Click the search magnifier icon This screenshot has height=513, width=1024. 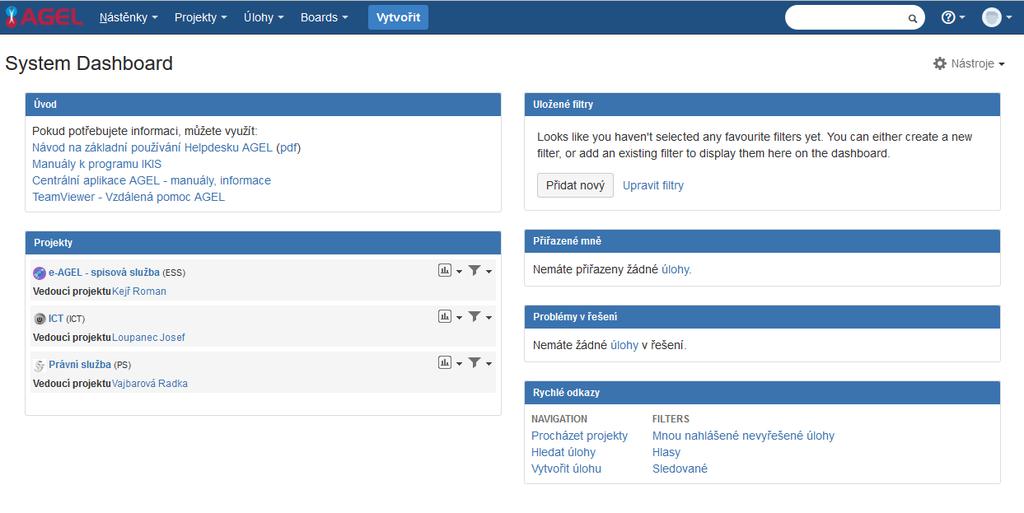912,18
